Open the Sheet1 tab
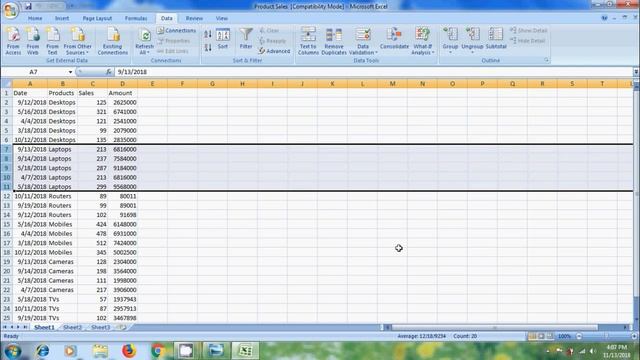 point(44,327)
